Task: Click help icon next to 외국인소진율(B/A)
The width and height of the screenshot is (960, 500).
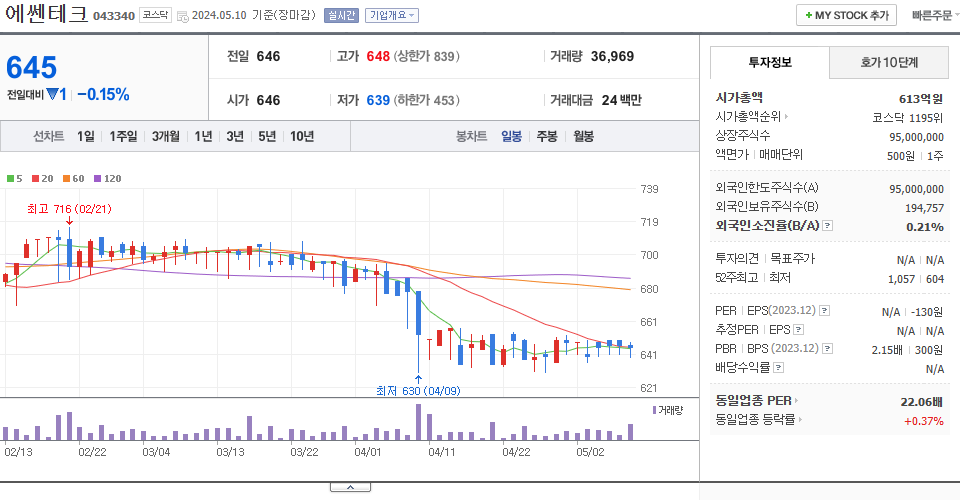Action: pos(828,226)
